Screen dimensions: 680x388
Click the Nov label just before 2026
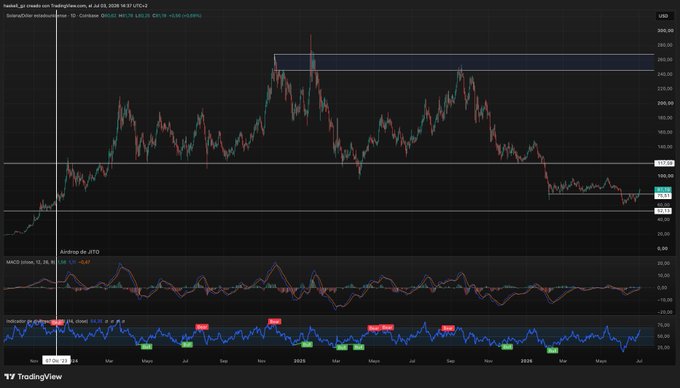[x=488, y=361]
